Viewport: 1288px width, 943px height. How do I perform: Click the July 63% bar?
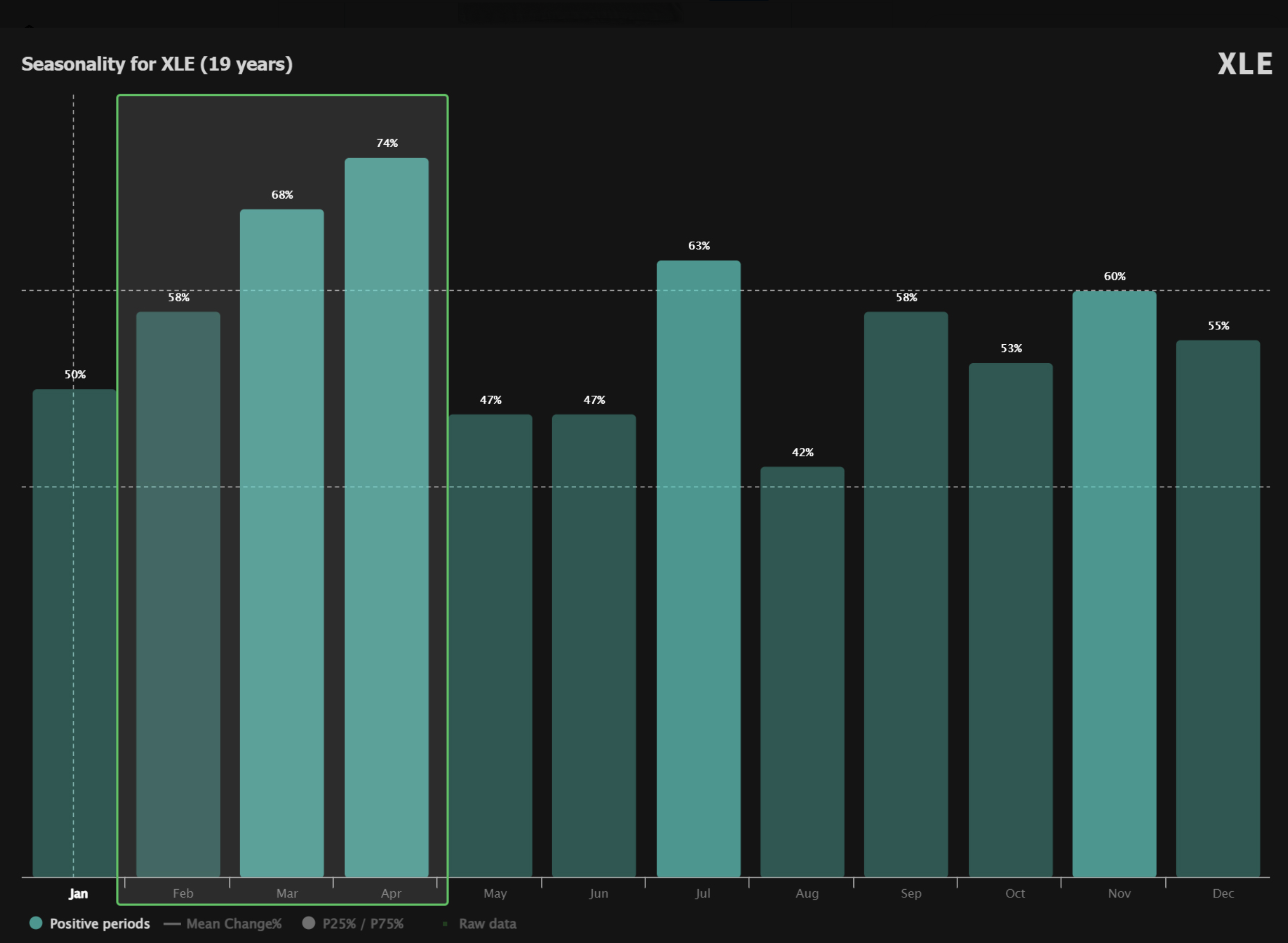pyautogui.click(x=699, y=568)
